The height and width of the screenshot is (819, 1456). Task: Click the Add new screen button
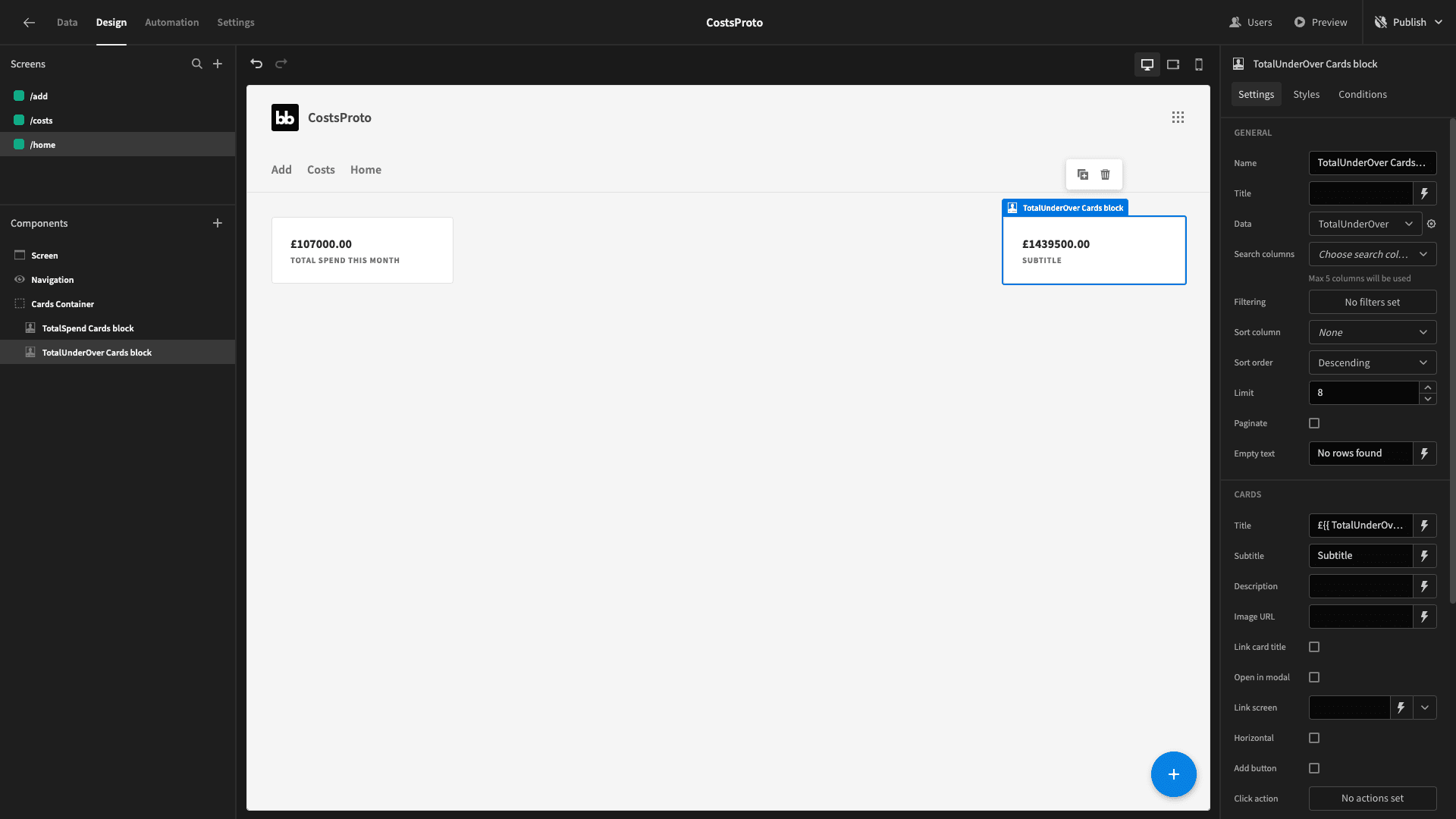click(218, 63)
